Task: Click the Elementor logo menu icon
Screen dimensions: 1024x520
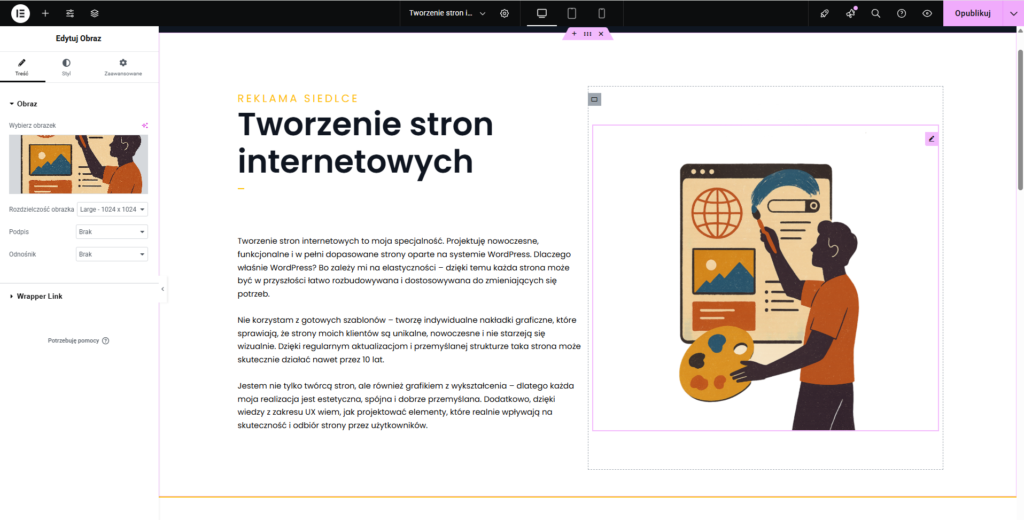Action: (20, 13)
